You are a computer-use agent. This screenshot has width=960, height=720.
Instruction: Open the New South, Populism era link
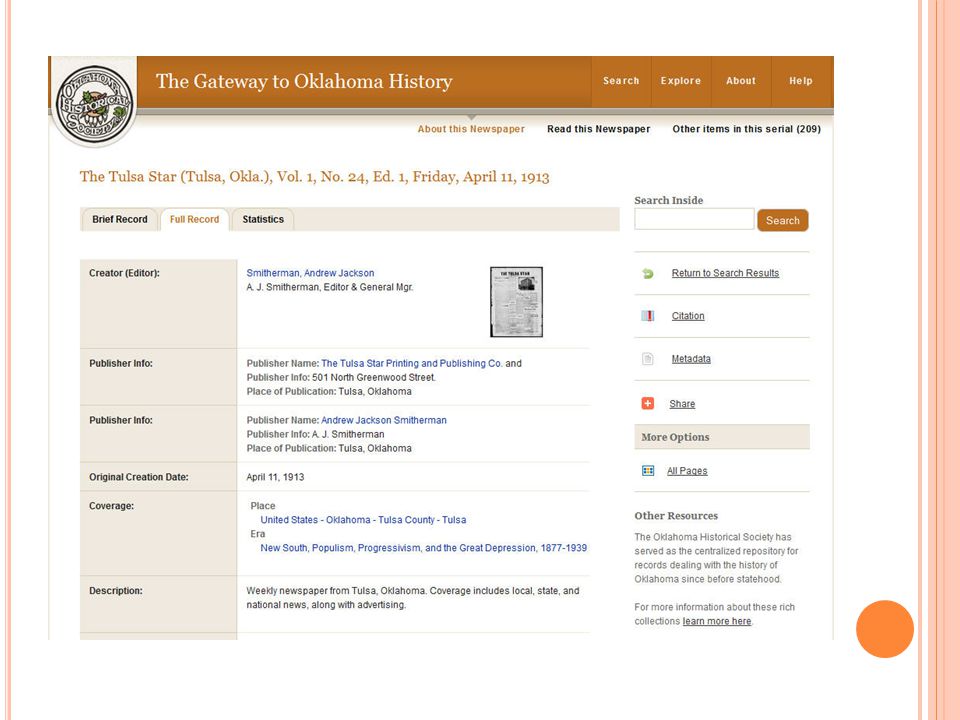[x=424, y=548]
